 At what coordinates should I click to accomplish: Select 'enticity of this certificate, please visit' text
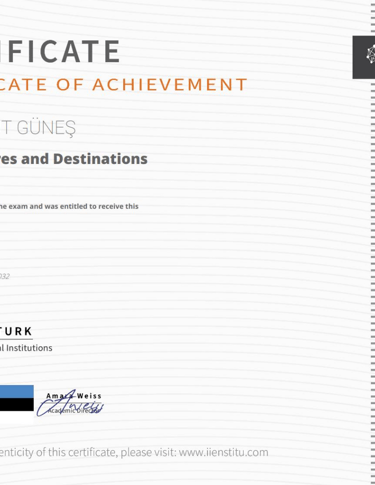(x=88, y=452)
